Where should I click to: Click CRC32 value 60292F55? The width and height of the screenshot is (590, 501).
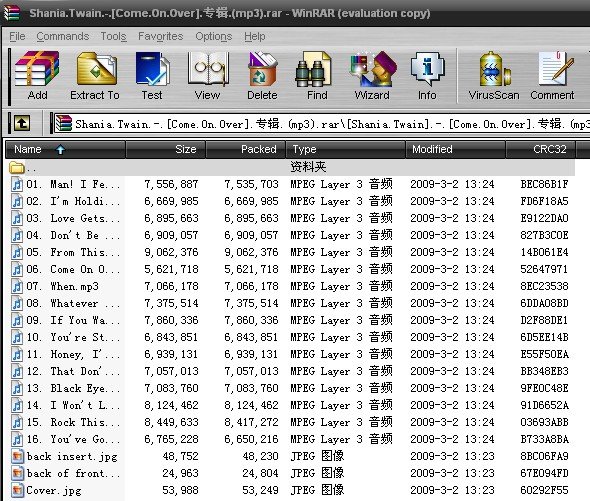[544, 490]
